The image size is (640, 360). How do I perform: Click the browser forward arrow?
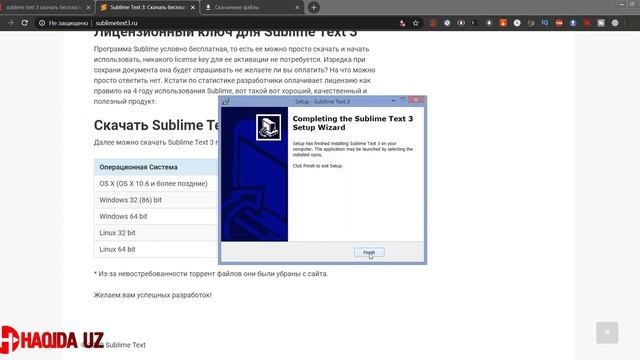tap(11, 23)
